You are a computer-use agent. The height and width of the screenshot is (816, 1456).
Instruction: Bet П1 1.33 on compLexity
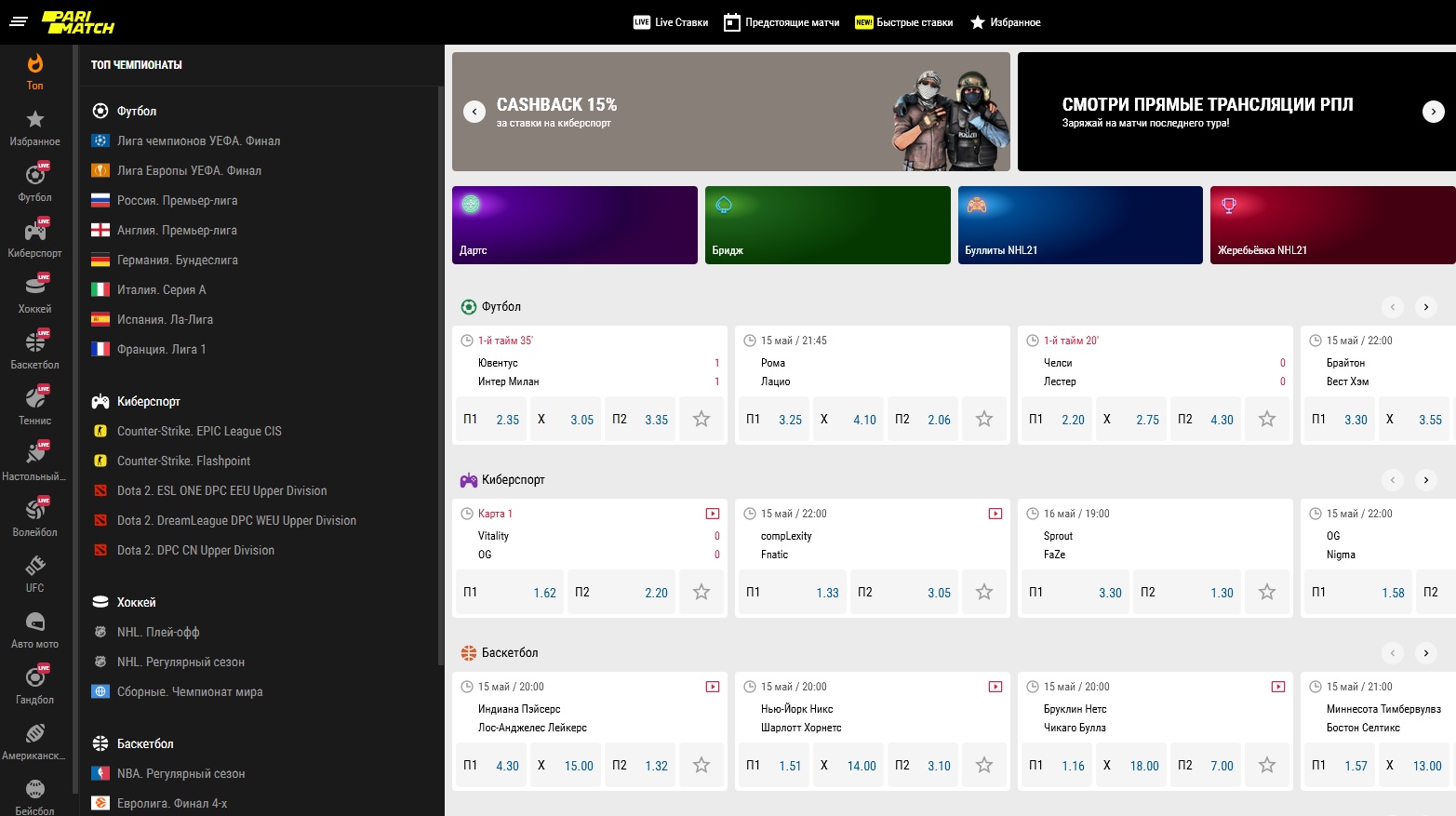(x=793, y=593)
